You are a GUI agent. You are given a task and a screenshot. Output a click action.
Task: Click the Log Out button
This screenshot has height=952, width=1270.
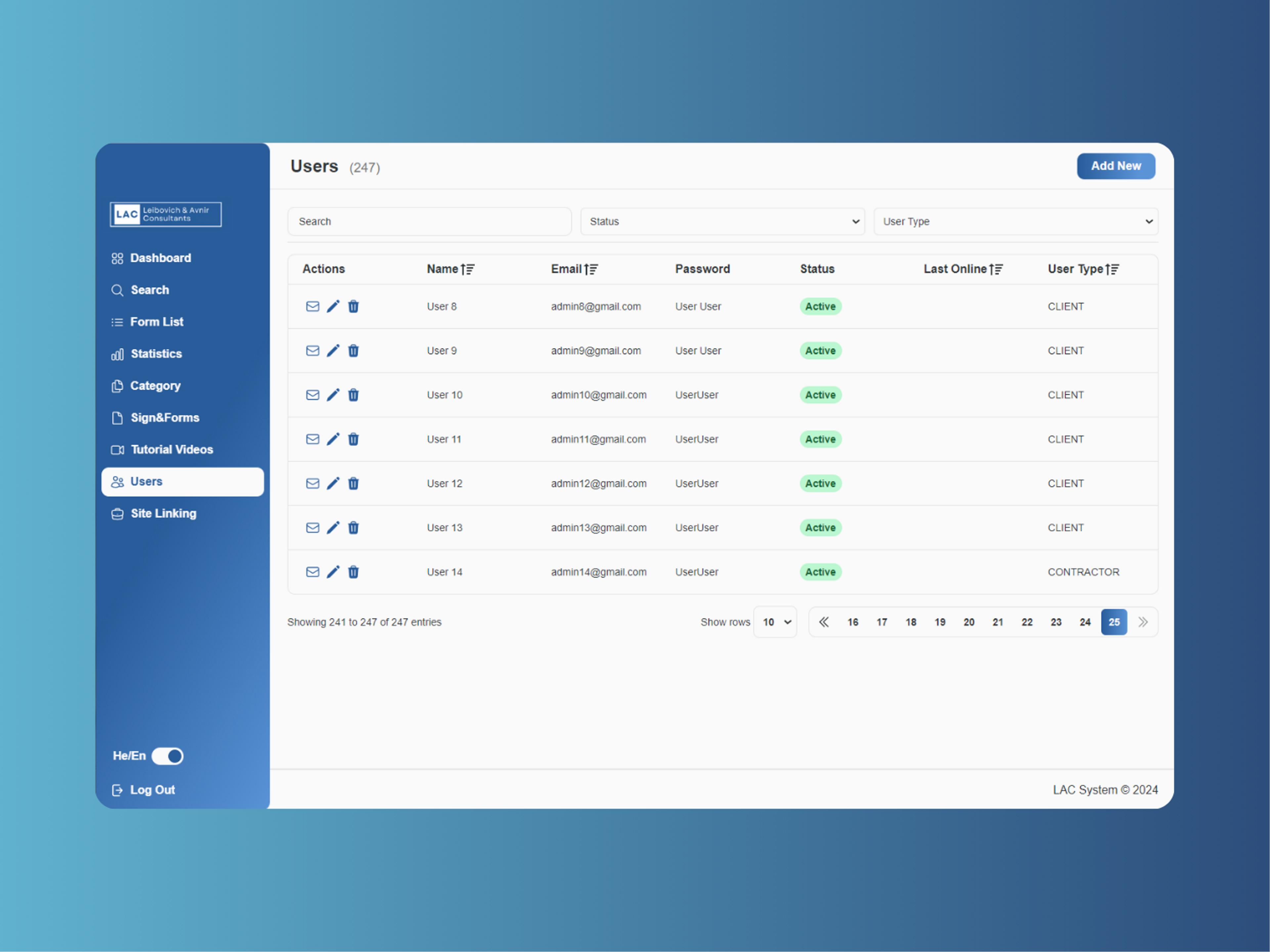(152, 789)
